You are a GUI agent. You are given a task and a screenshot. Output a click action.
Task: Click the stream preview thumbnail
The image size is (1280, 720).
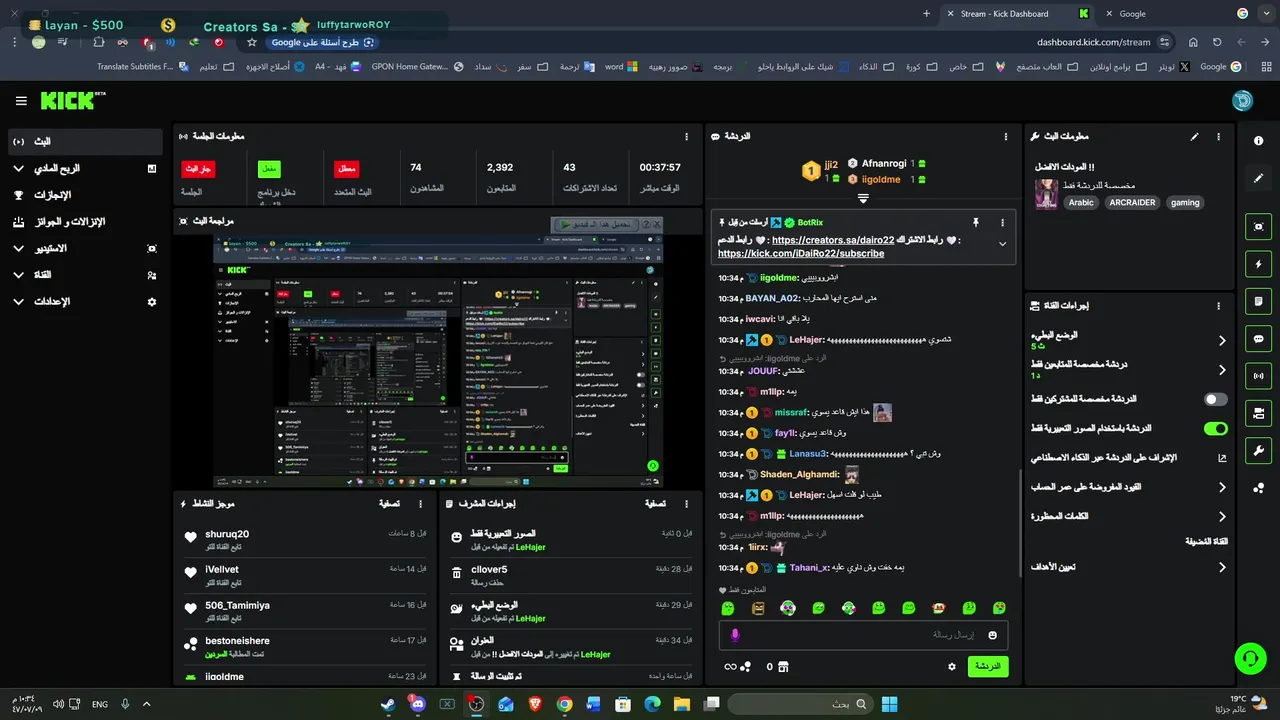(x=438, y=362)
